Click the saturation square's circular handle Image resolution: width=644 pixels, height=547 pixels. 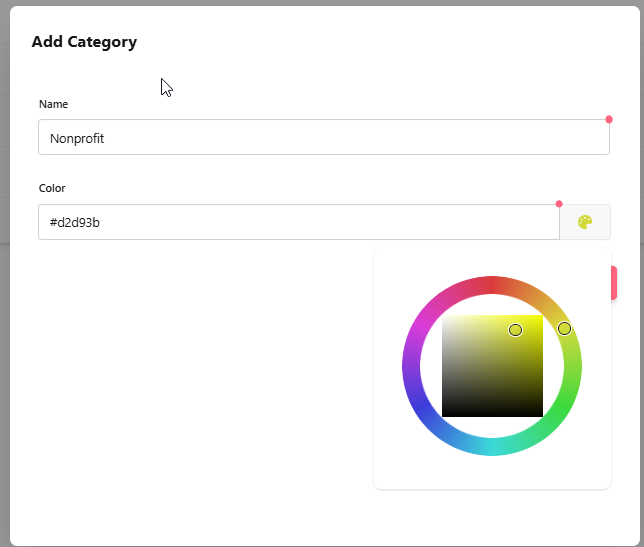(x=515, y=330)
